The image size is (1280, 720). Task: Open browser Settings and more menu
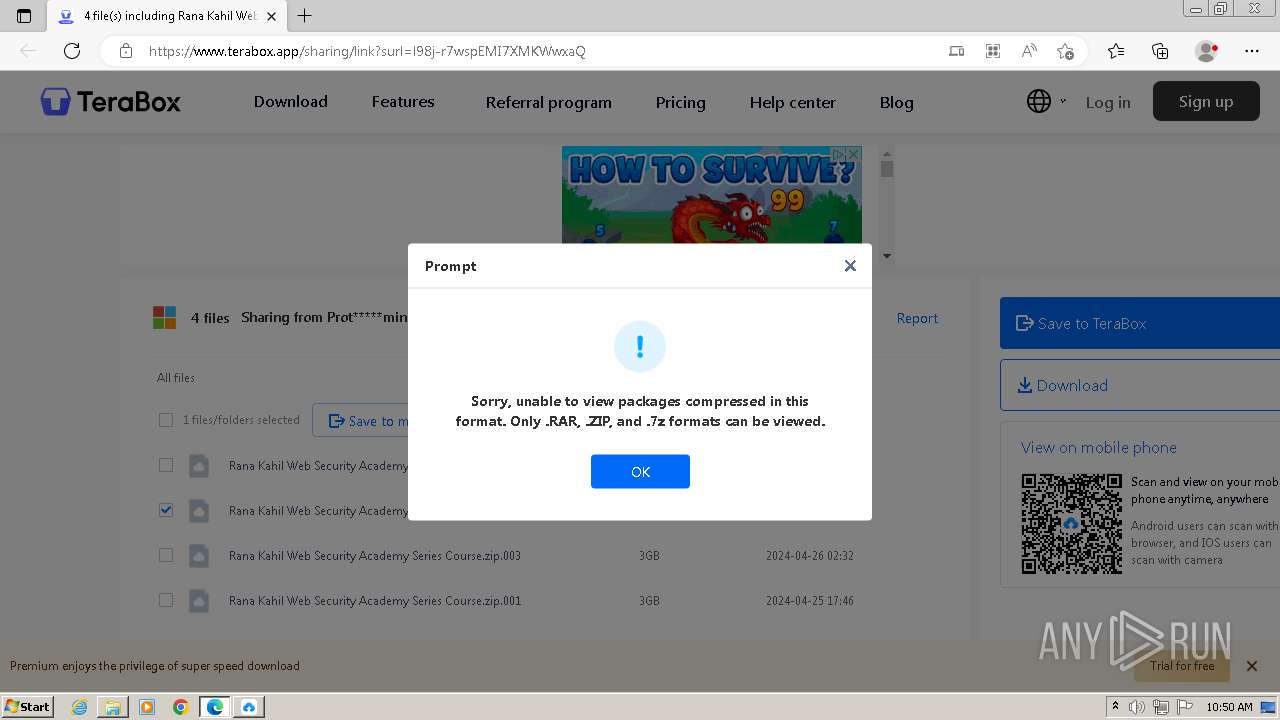[1252, 51]
